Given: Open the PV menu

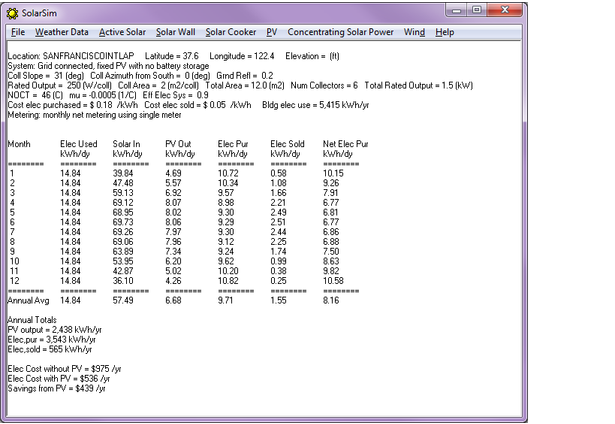Looking at the screenshot, I should coord(272,32).
